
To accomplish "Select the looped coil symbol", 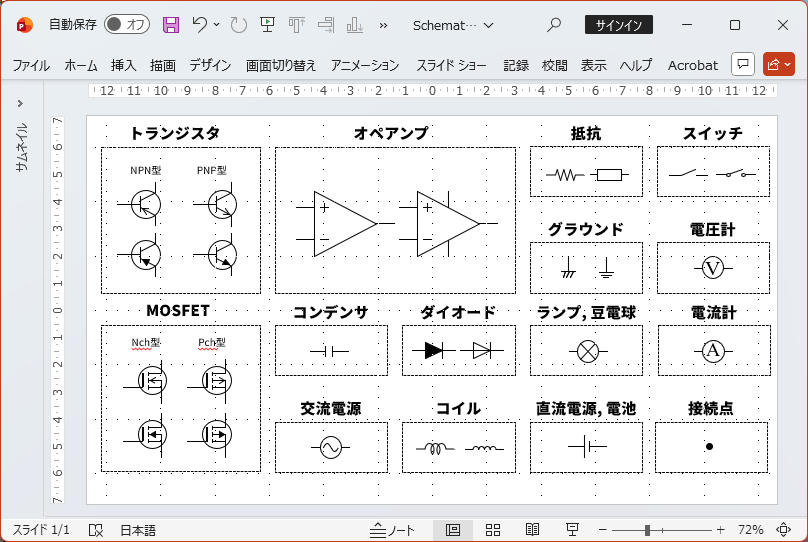I will (435, 448).
